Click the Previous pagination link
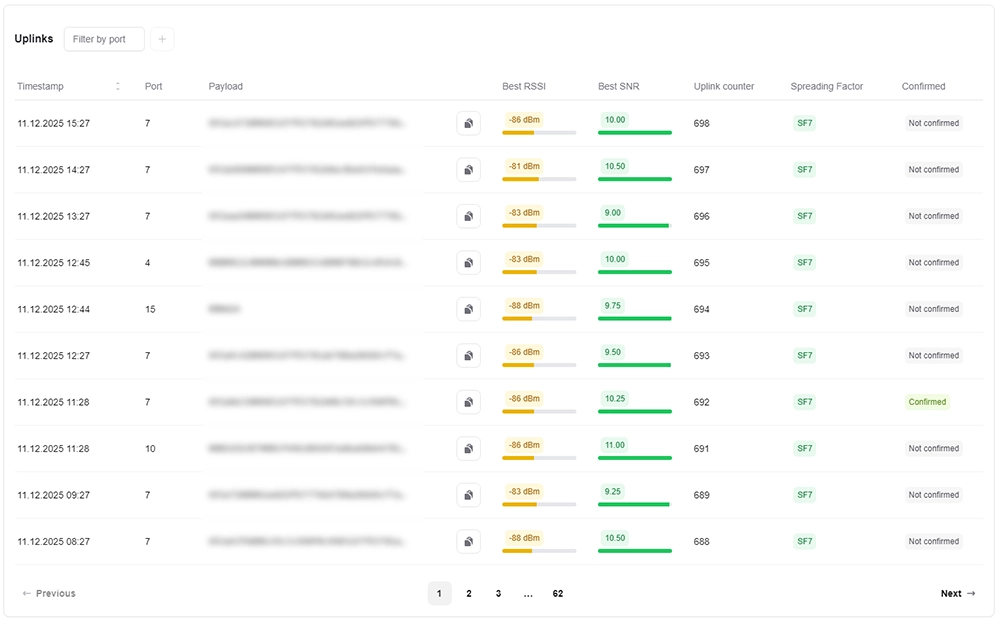Screen dimensions: 1000x625 [49, 594]
